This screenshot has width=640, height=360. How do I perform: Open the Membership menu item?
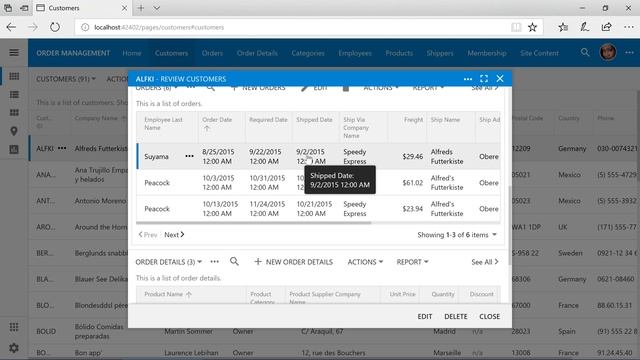tap(487, 53)
